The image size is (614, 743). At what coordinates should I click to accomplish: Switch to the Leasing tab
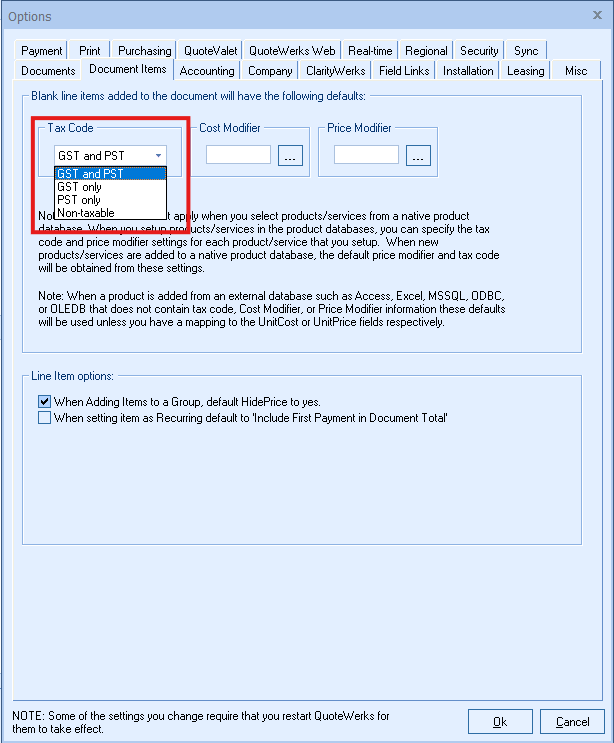click(525, 71)
